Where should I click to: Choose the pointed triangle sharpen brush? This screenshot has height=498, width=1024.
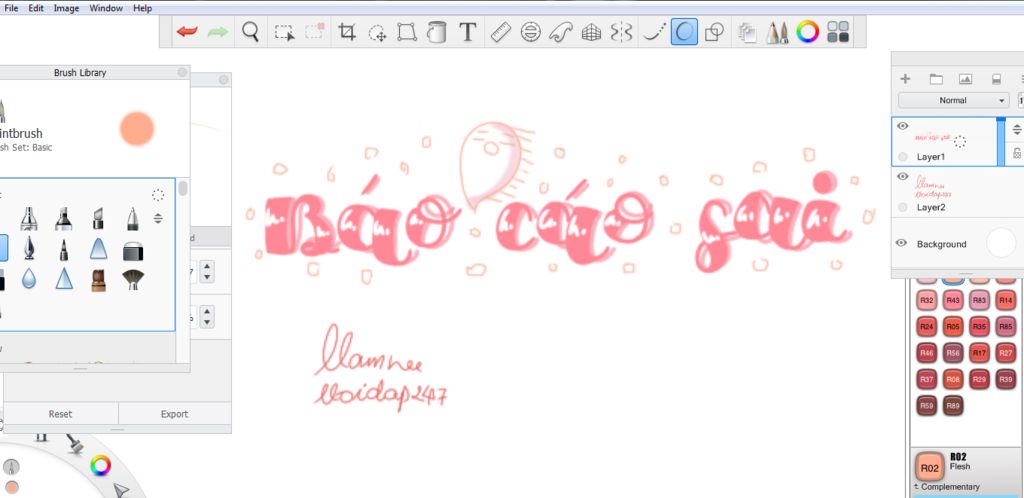tap(63, 279)
